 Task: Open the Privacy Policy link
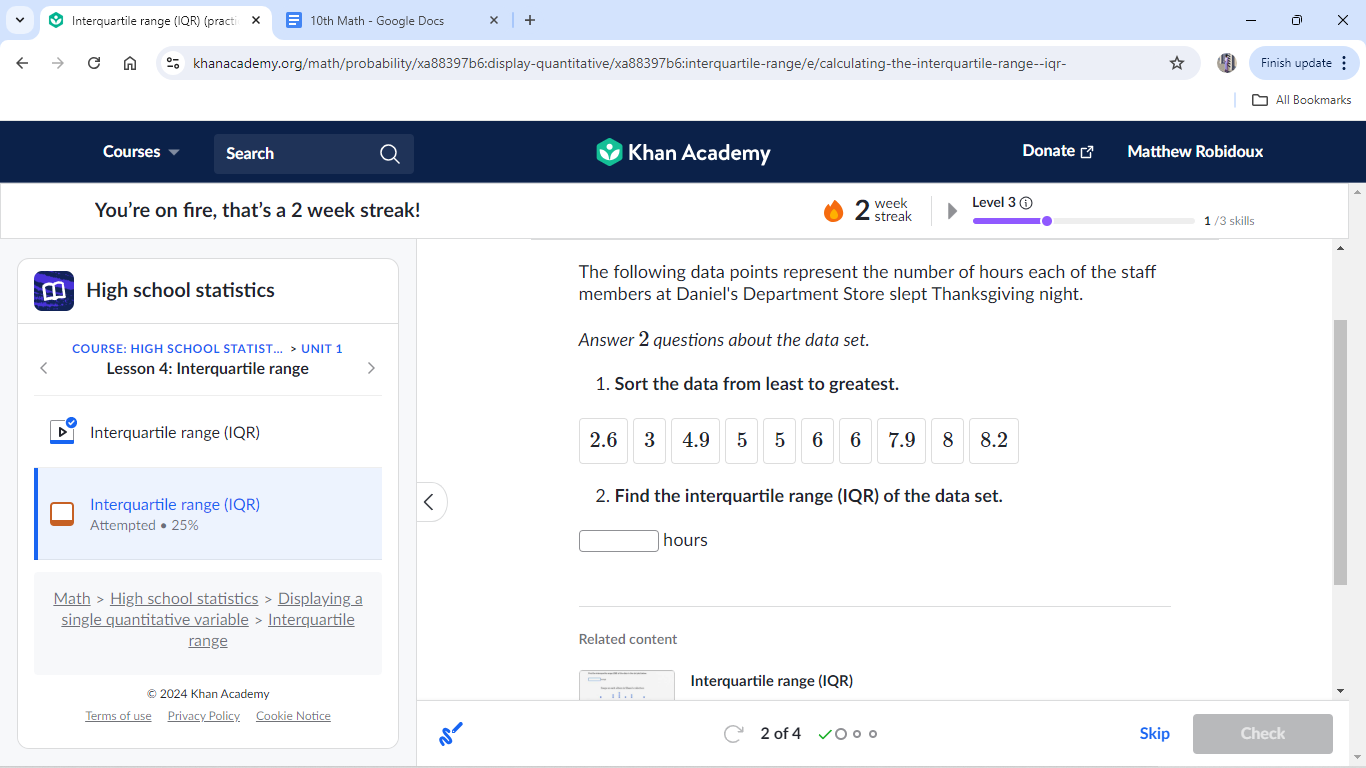tap(204, 716)
